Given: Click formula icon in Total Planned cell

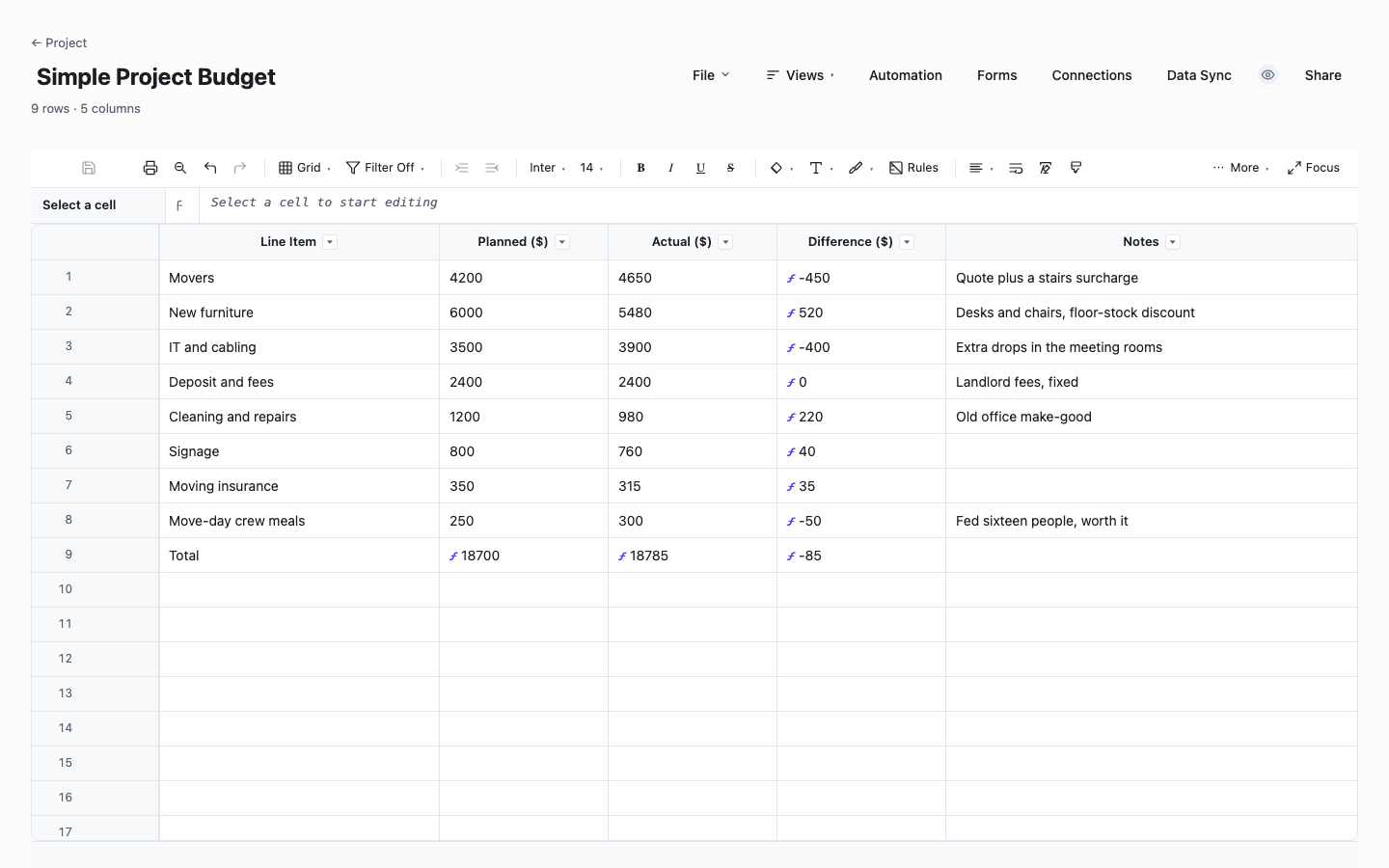Looking at the screenshot, I should 453,556.
